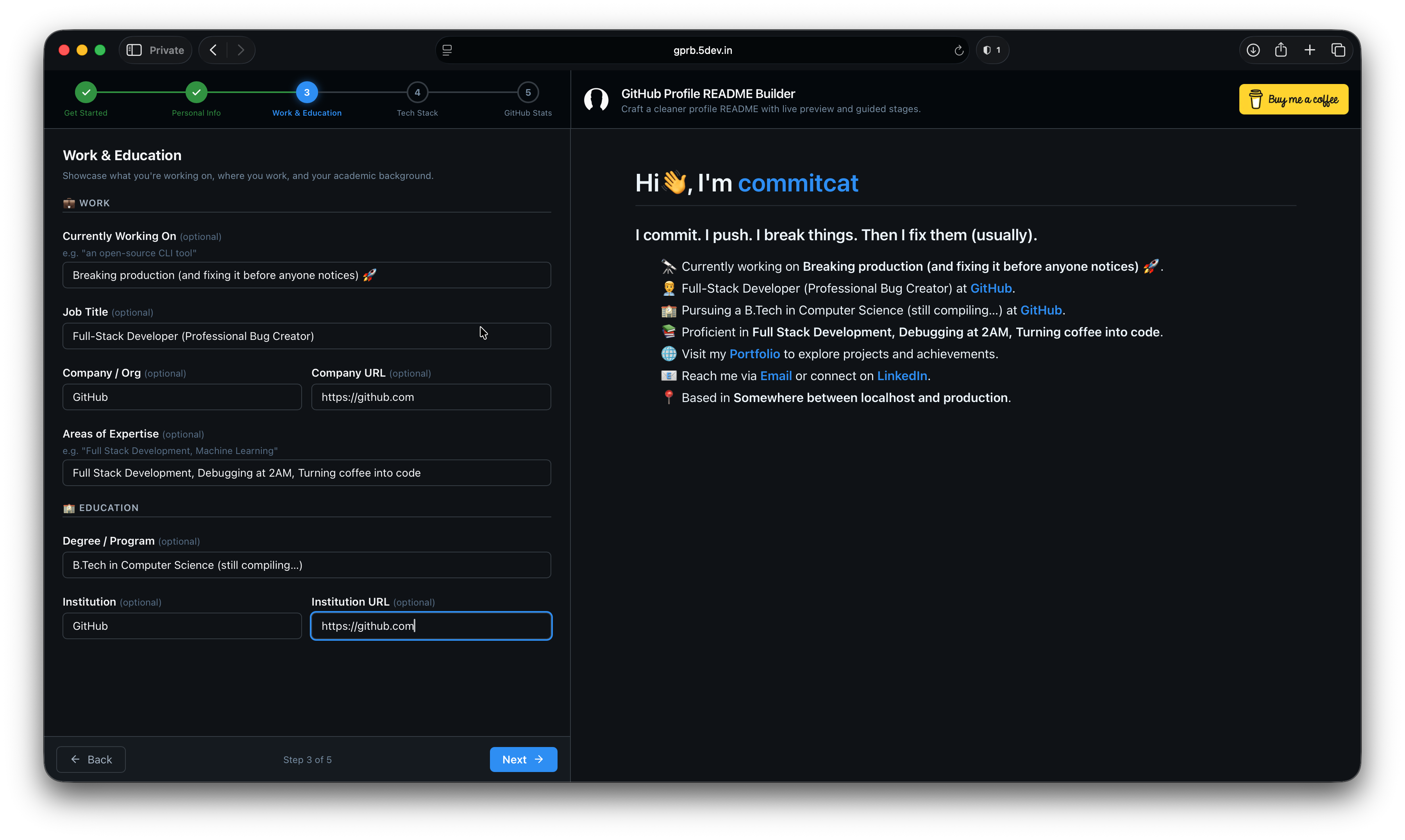
Task: Show the tab overview icon
Action: pyautogui.click(x=1339, y=50)
